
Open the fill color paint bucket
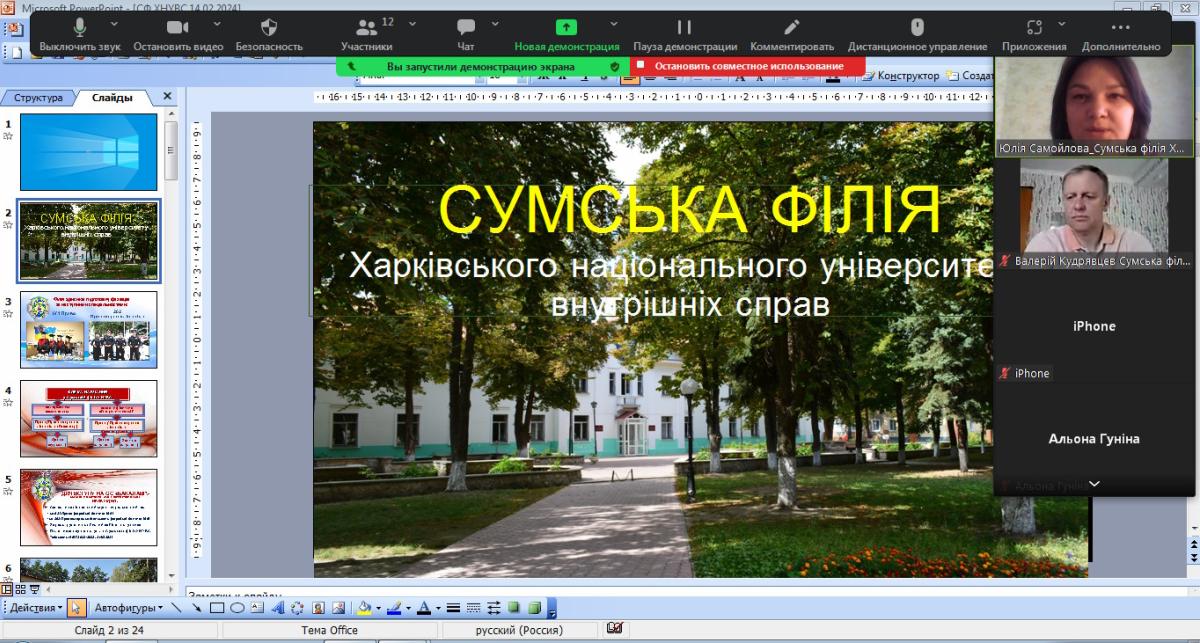(x=364, y=608)
